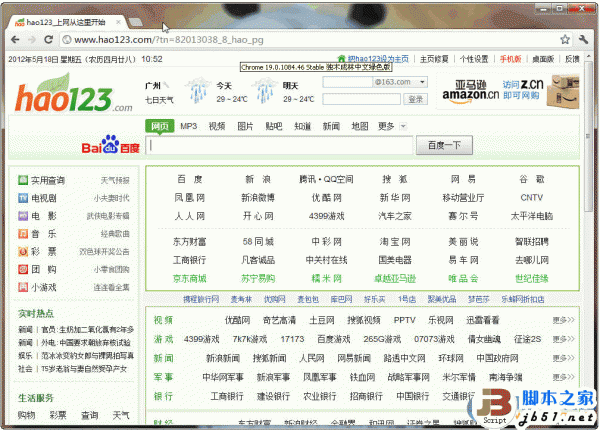Expand 更多 in the 军事 row
This screenshot has width=600, height=430.
[563, 377]
